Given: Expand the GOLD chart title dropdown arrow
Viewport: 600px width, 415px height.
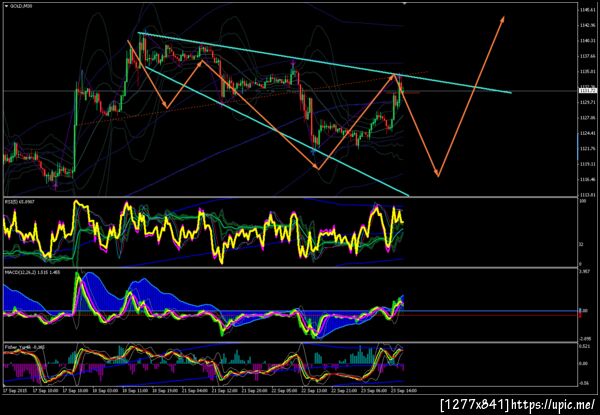Looking at the screenshot, I should tap(6, 7).
